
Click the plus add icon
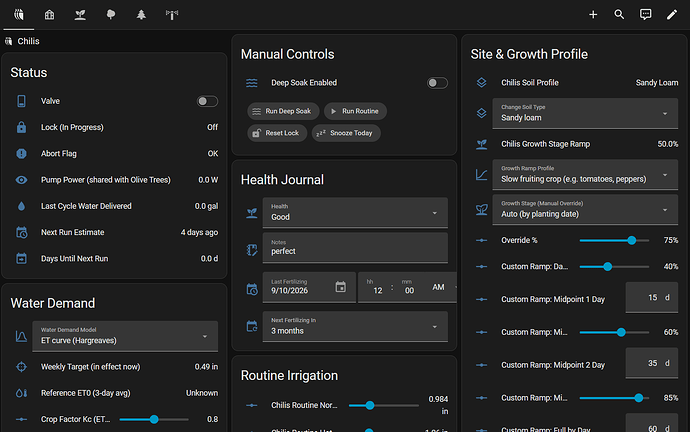pyautogui.click(x=593, y=15)
